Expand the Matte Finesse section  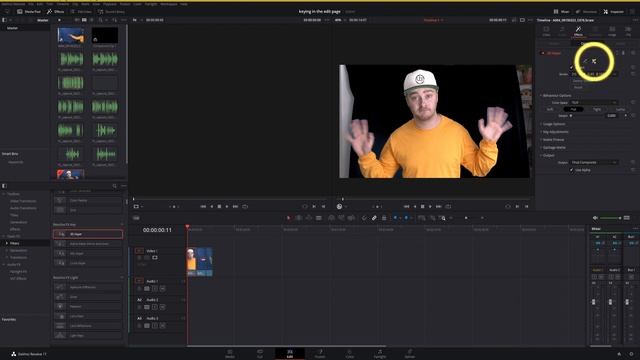pyautogui.click(x=552, y=140)
